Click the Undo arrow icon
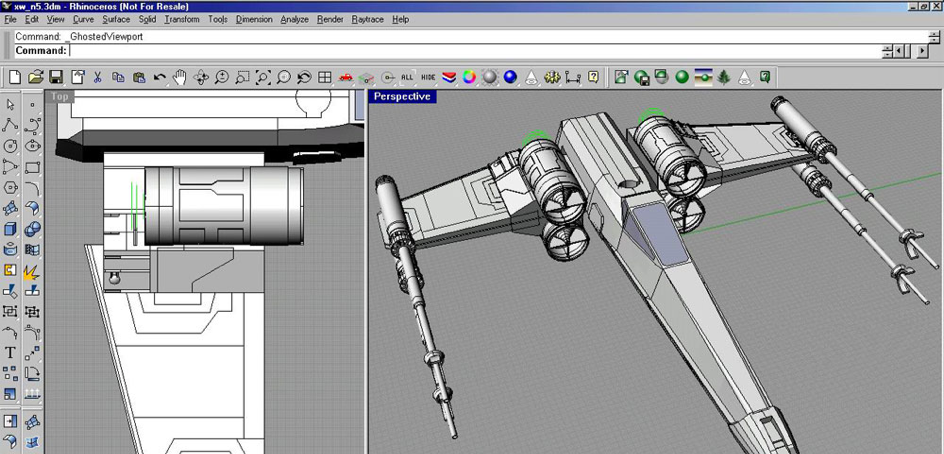 point(159,77)
